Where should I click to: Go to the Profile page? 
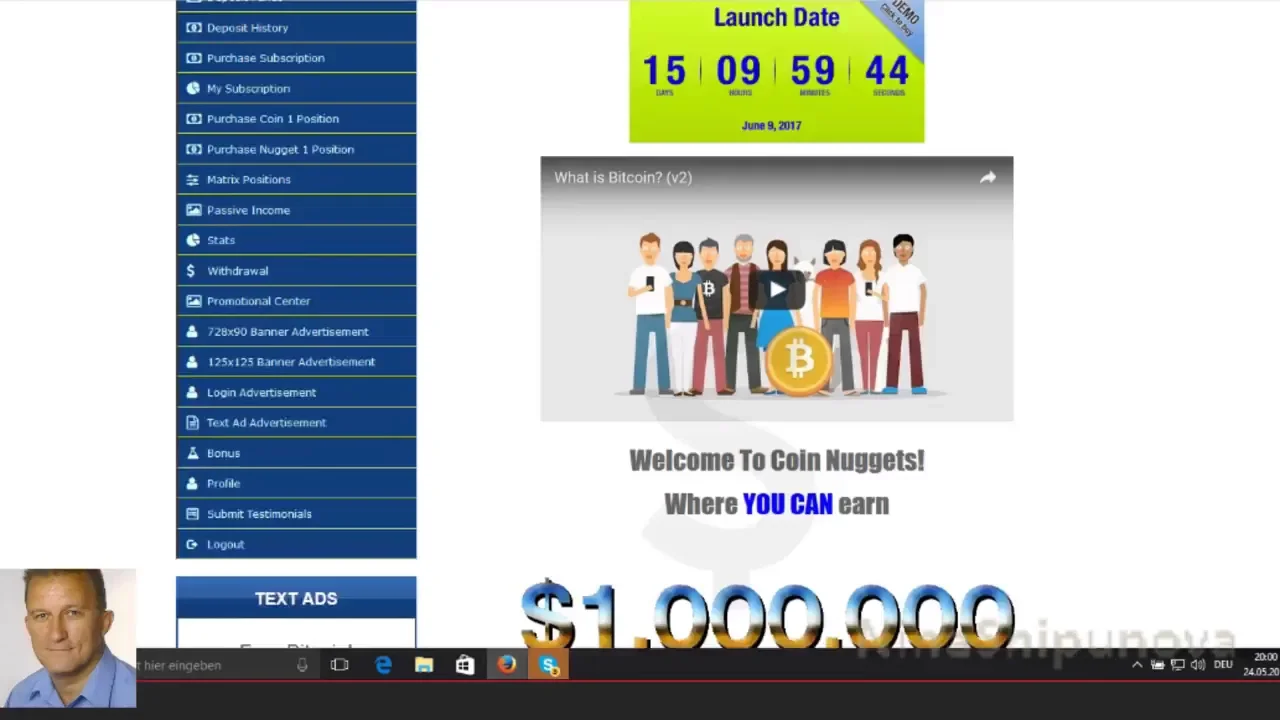coord(296,483)
